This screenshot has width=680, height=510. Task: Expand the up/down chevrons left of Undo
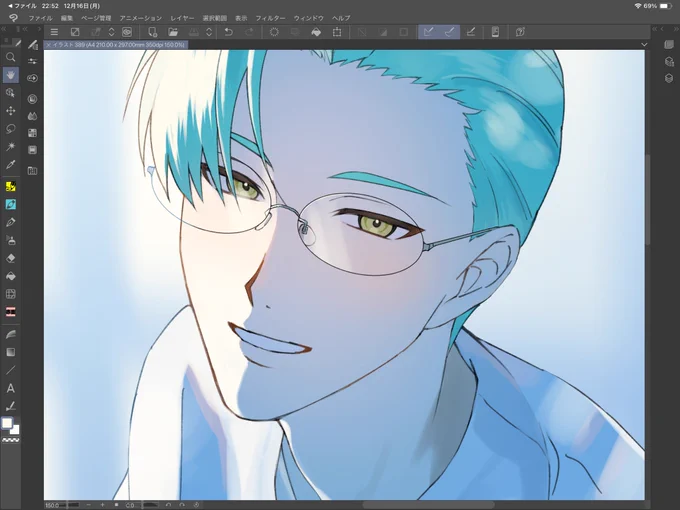click(x=209, y=32)
